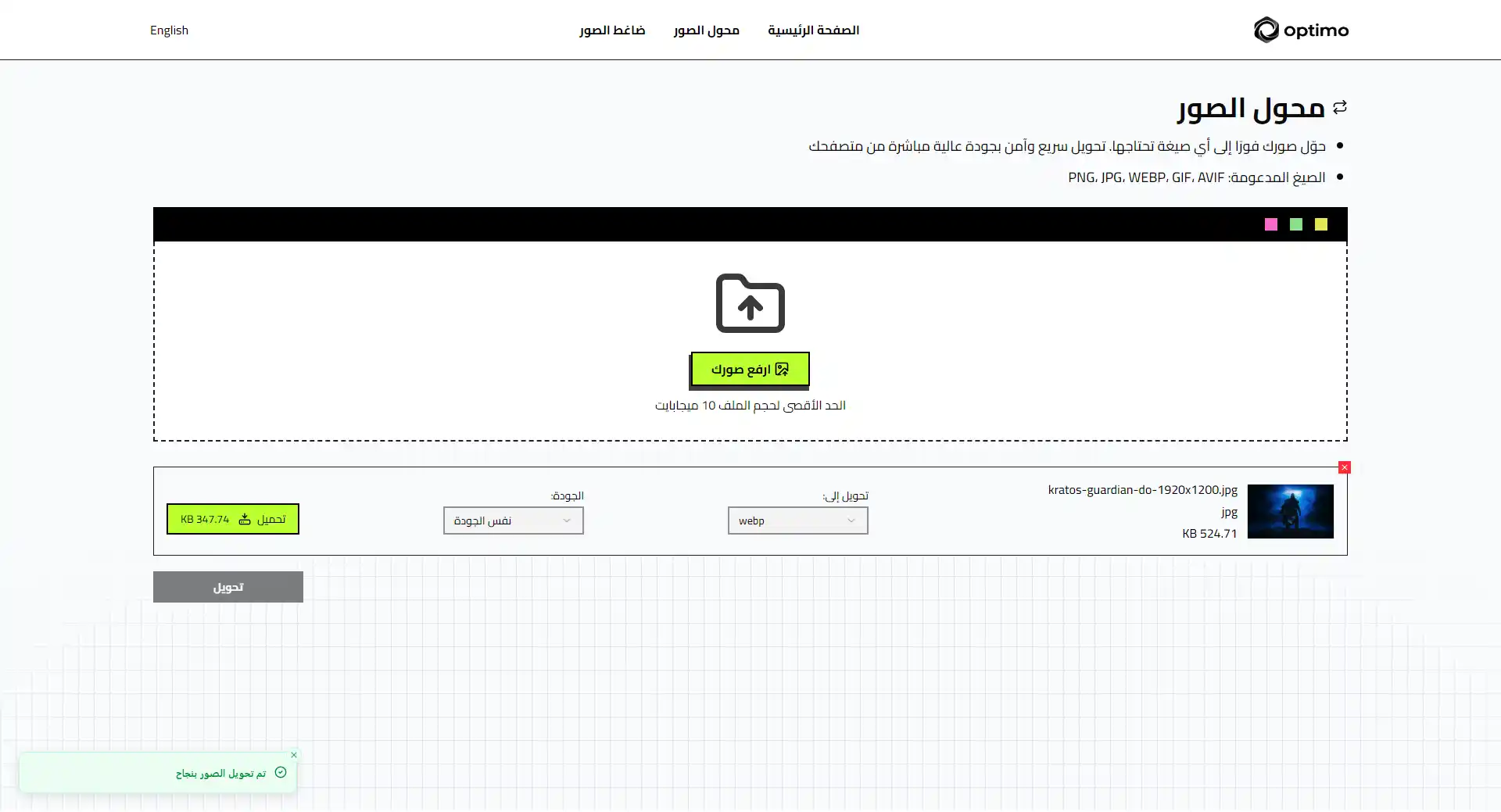Remove the kratos file via the red X icon
Image resolution: width=1501 pixels, height=812 pixels.
1344,467
